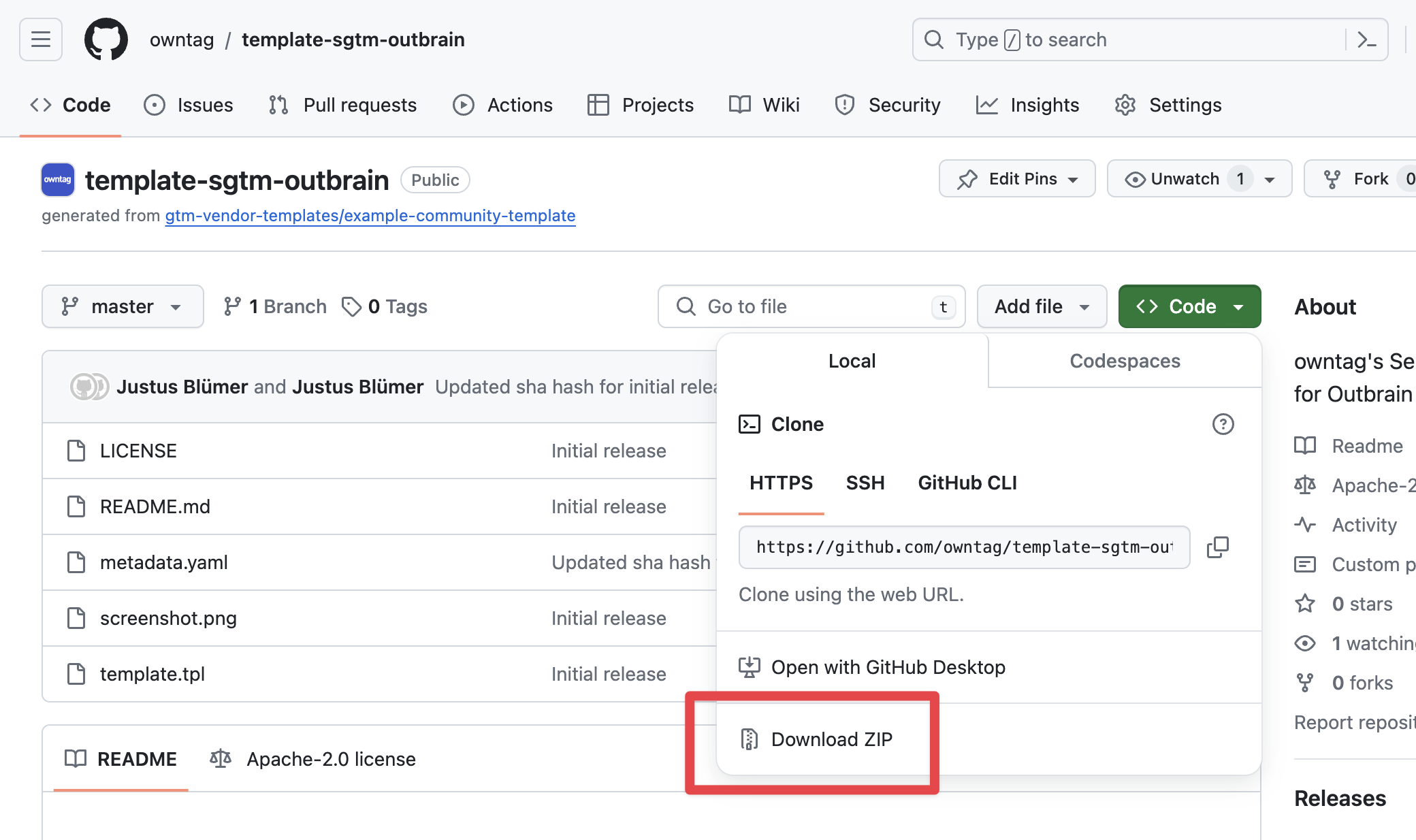Expand the Add file dropdown

(x=1041, y=306)
